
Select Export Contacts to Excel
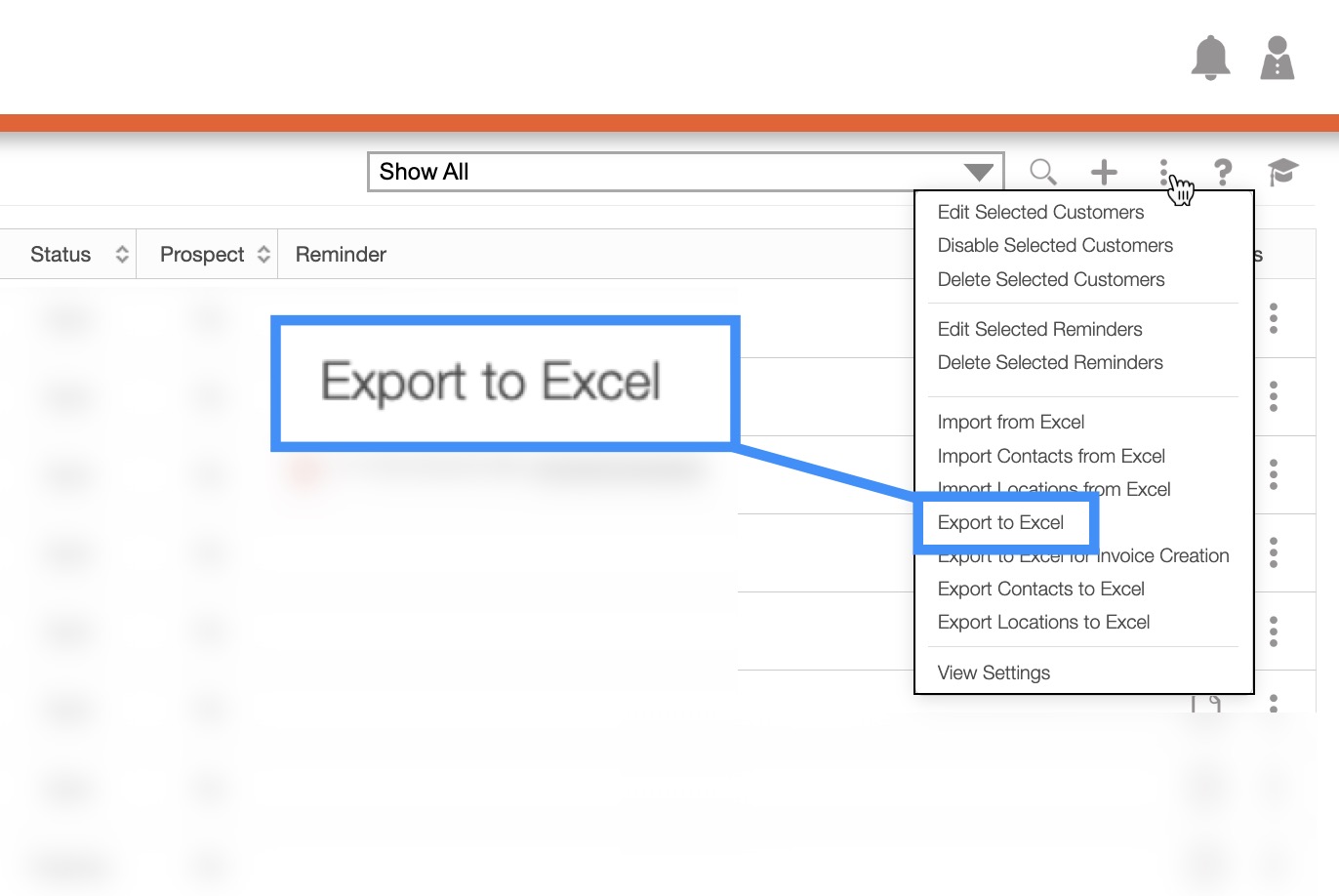pos(1040,590)
